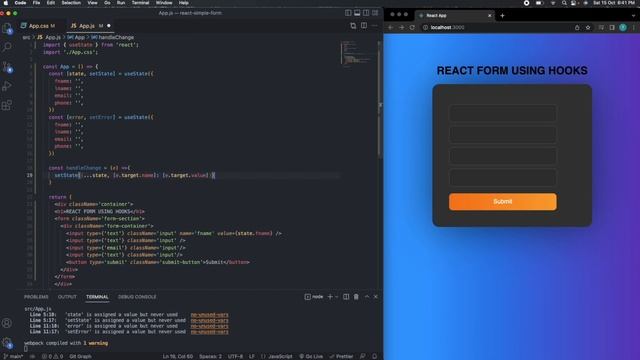This screenshot has height=360, width=640.
Task: Open the Selection menu in the menu bar
Action: coord(71,3)
